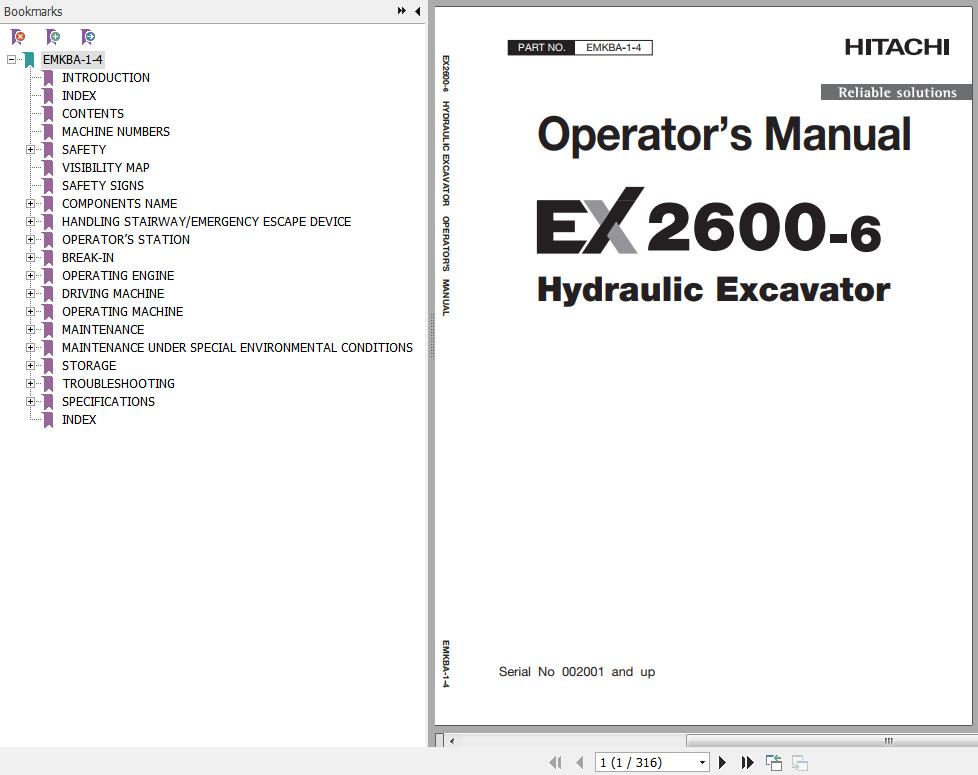
Task: Select the STORAGE bookmark label
Action: [89, 366]
